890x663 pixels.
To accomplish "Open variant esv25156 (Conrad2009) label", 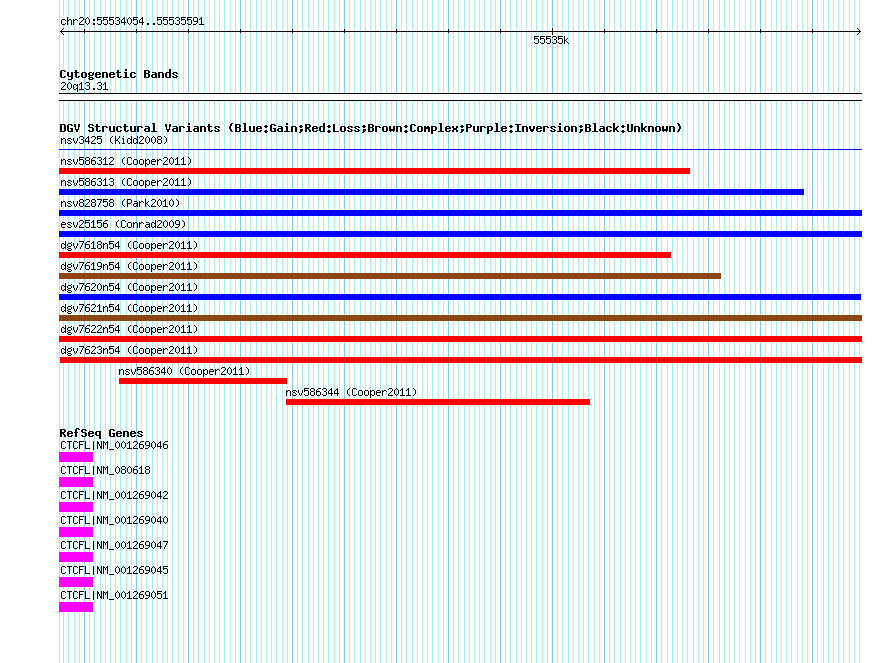I will 123,224.
